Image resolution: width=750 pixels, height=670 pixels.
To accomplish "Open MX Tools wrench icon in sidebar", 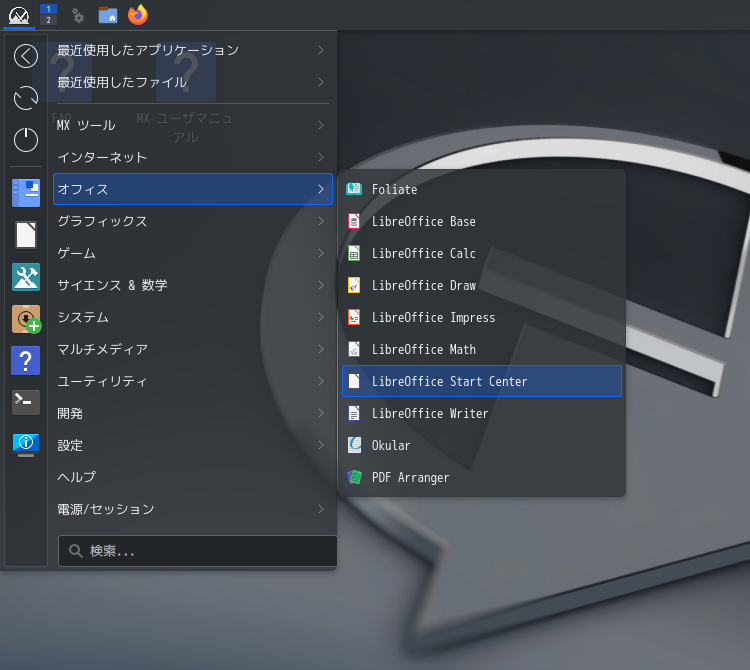I will (26, 277).
